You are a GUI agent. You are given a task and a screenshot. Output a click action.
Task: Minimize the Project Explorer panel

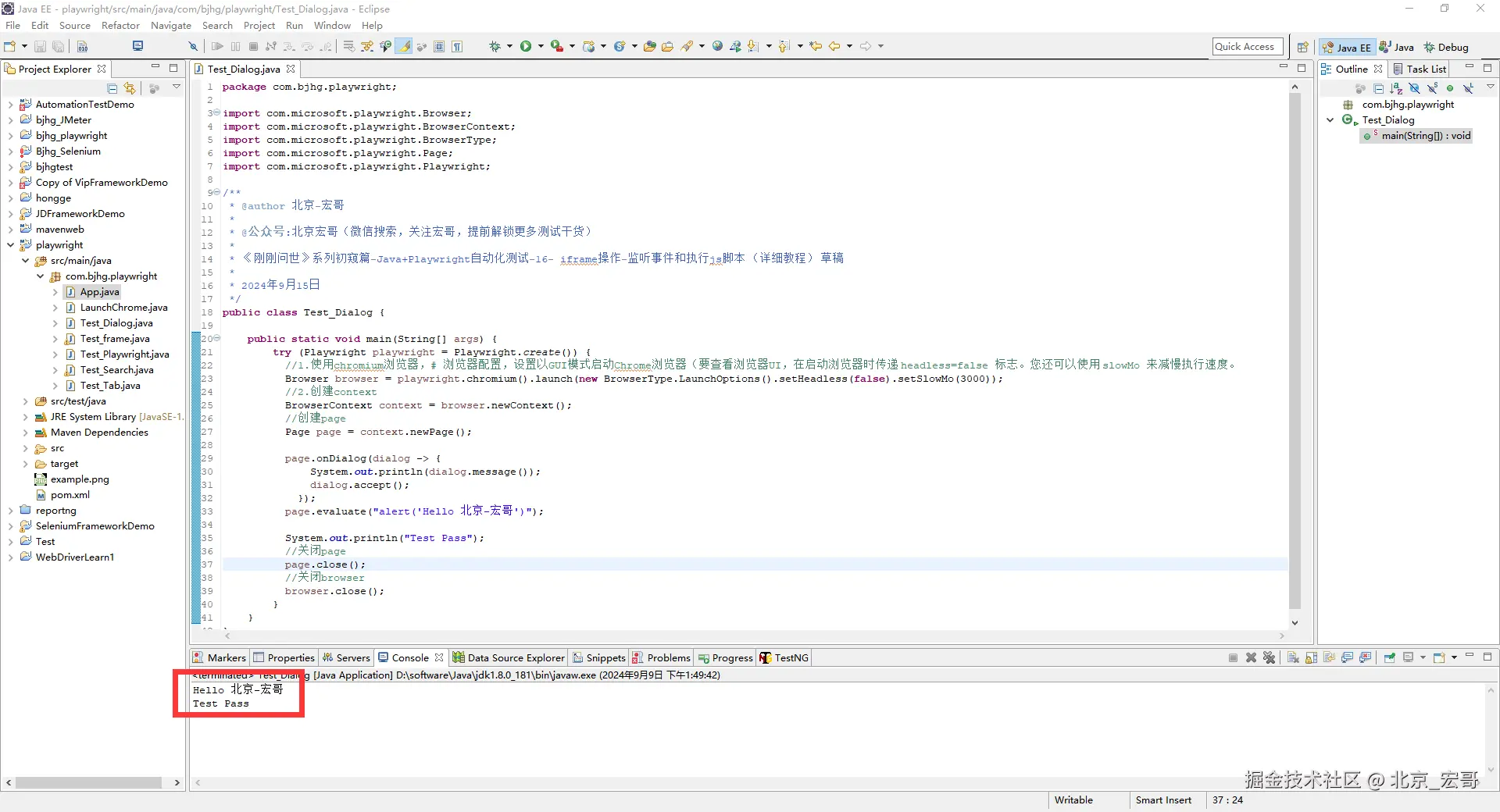pos(155,68)
